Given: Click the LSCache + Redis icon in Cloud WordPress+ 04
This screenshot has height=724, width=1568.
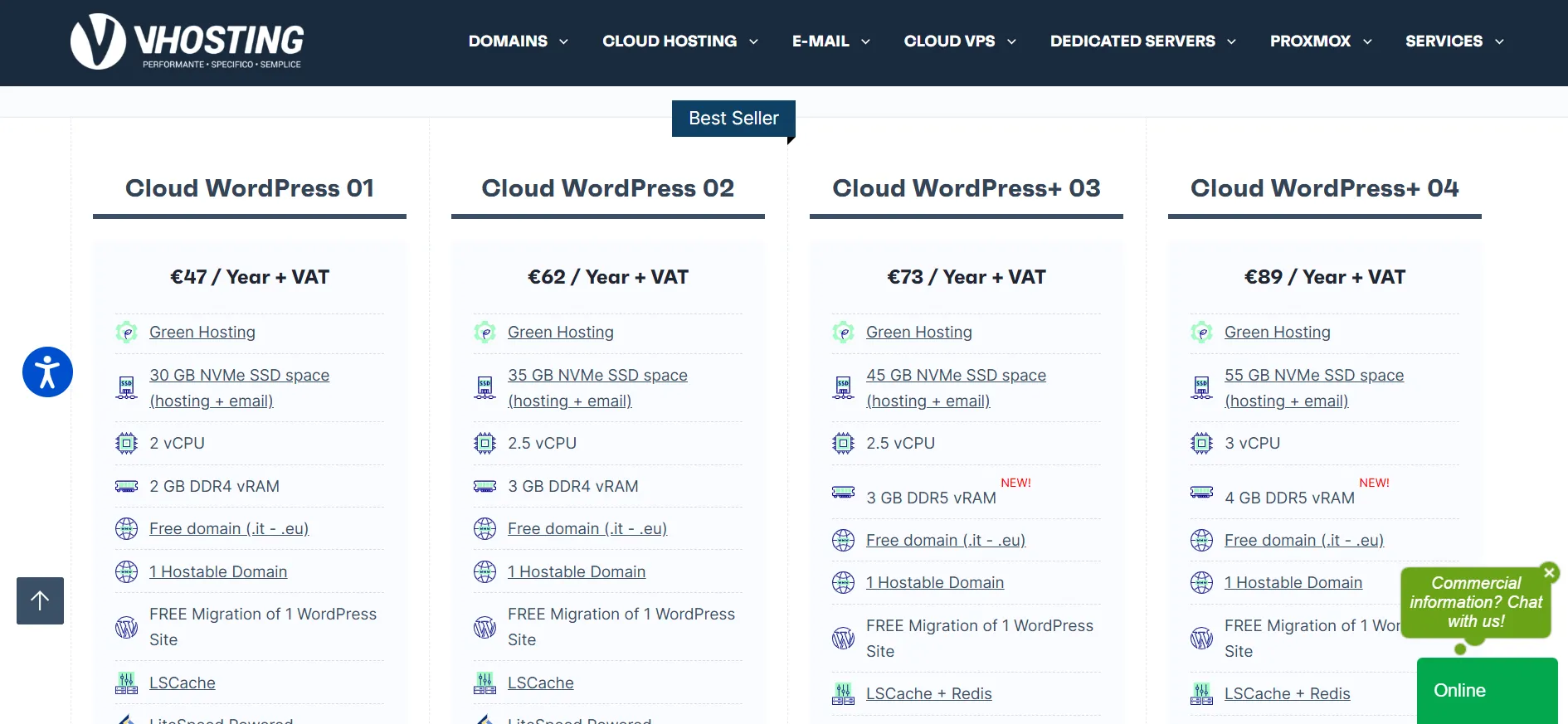Looking at the screenshot, I should pyautogui.click(x=1201, y=693).
